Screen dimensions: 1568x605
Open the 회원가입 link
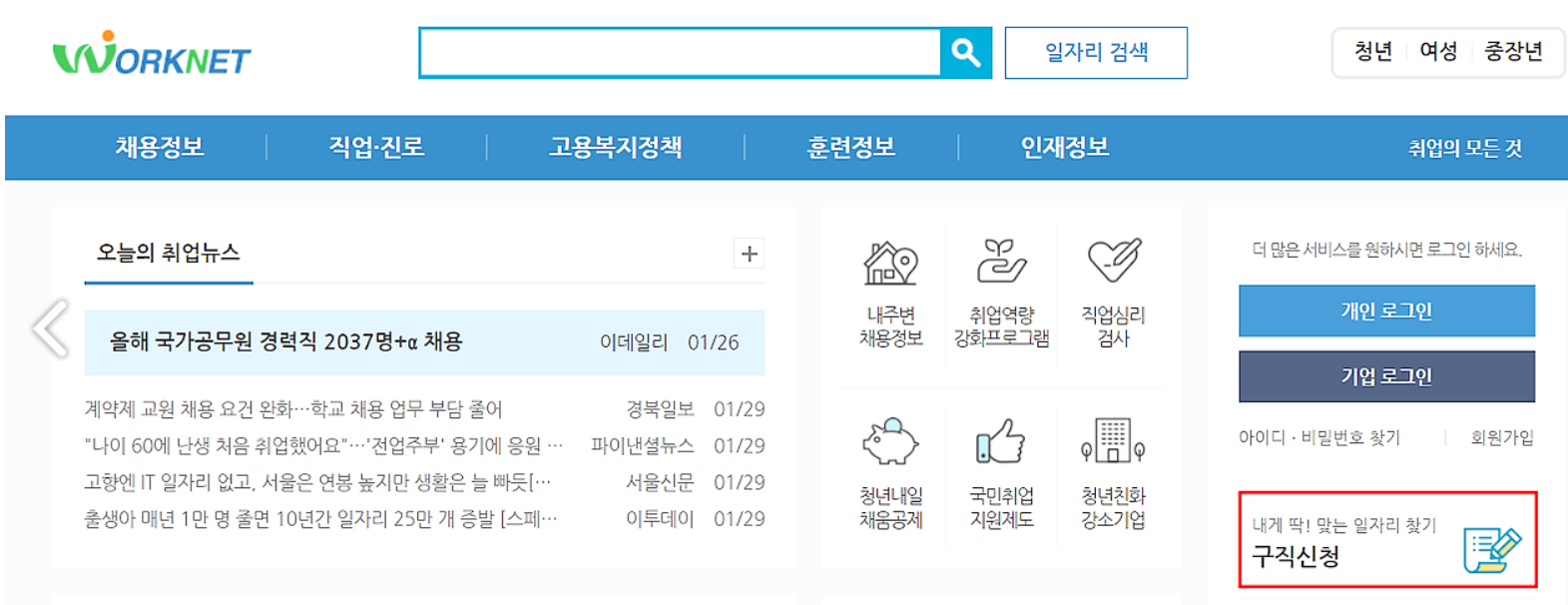tap(1502, 437)
